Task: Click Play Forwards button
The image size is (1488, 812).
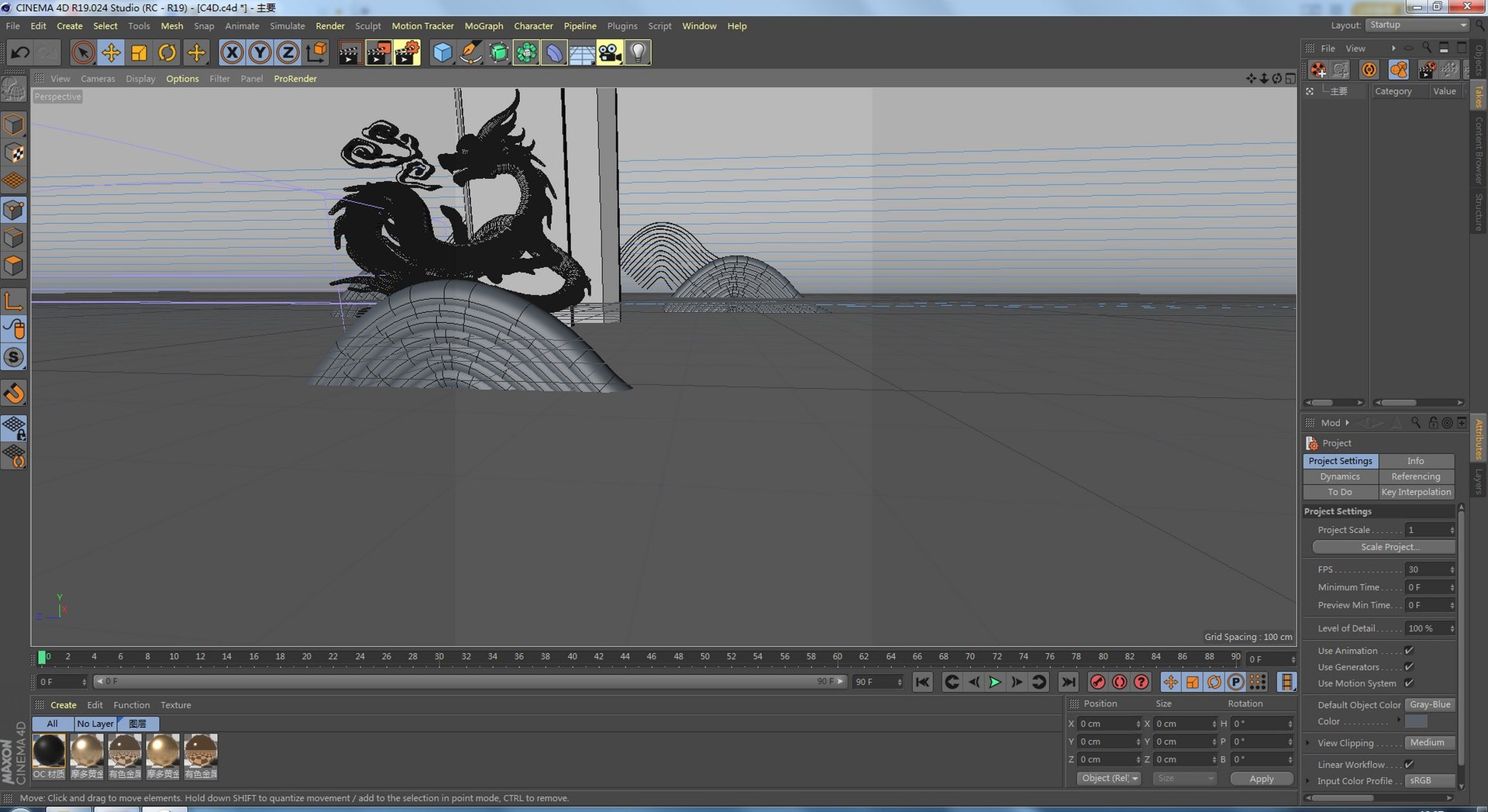Action: tap(995, 682)
